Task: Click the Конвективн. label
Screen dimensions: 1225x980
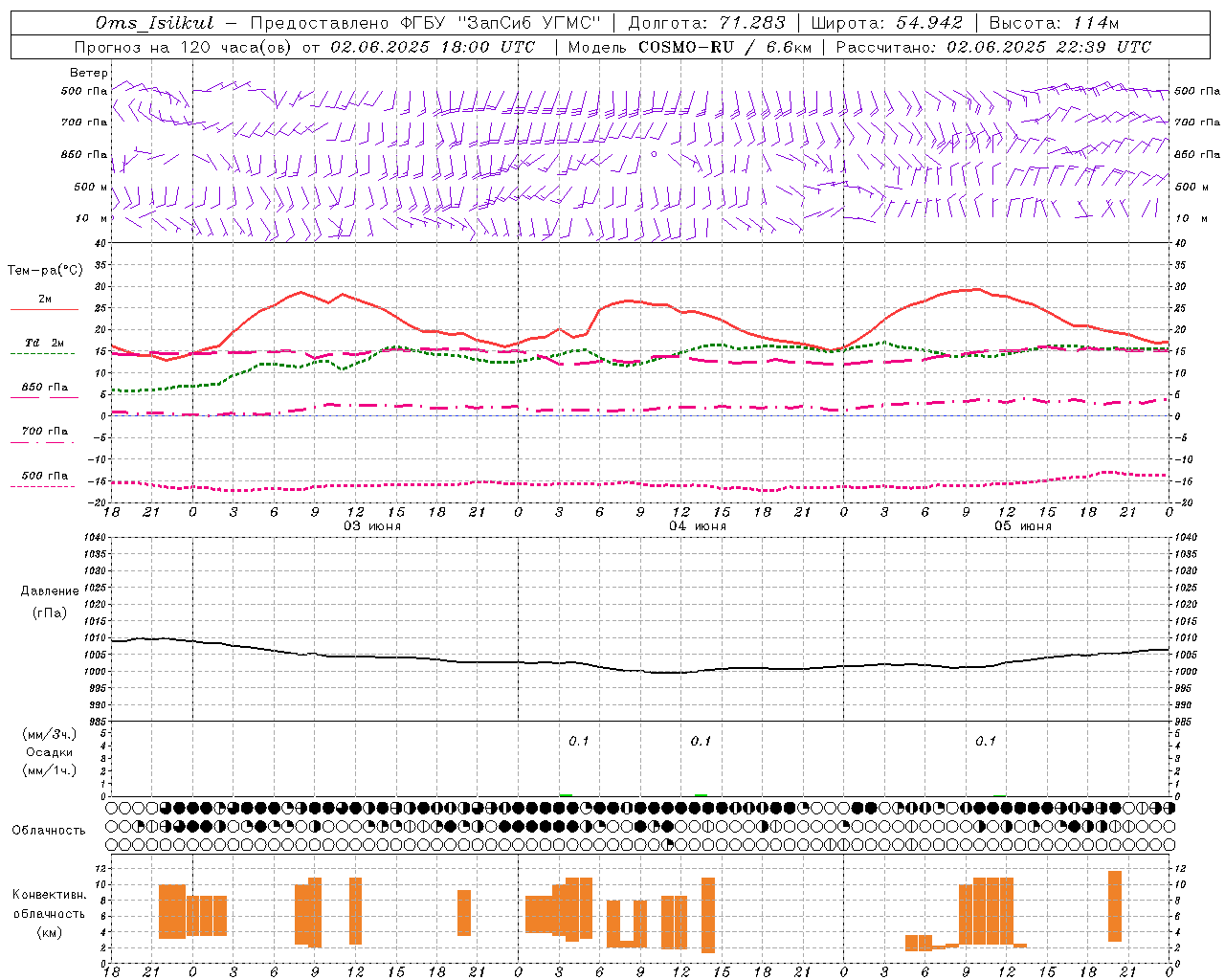Action: pos(49,895)
